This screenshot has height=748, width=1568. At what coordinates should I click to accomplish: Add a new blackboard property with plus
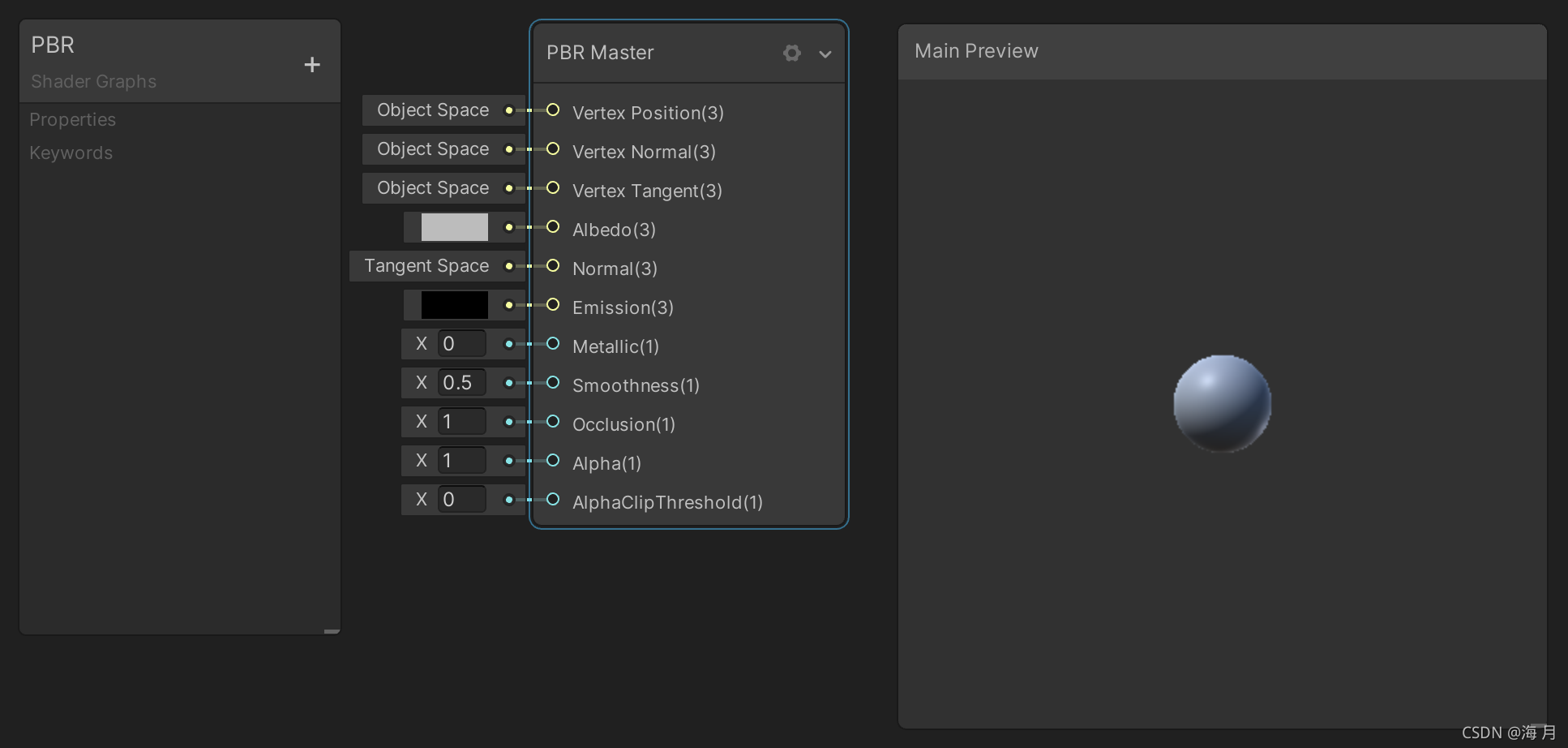tap(312, 65)
